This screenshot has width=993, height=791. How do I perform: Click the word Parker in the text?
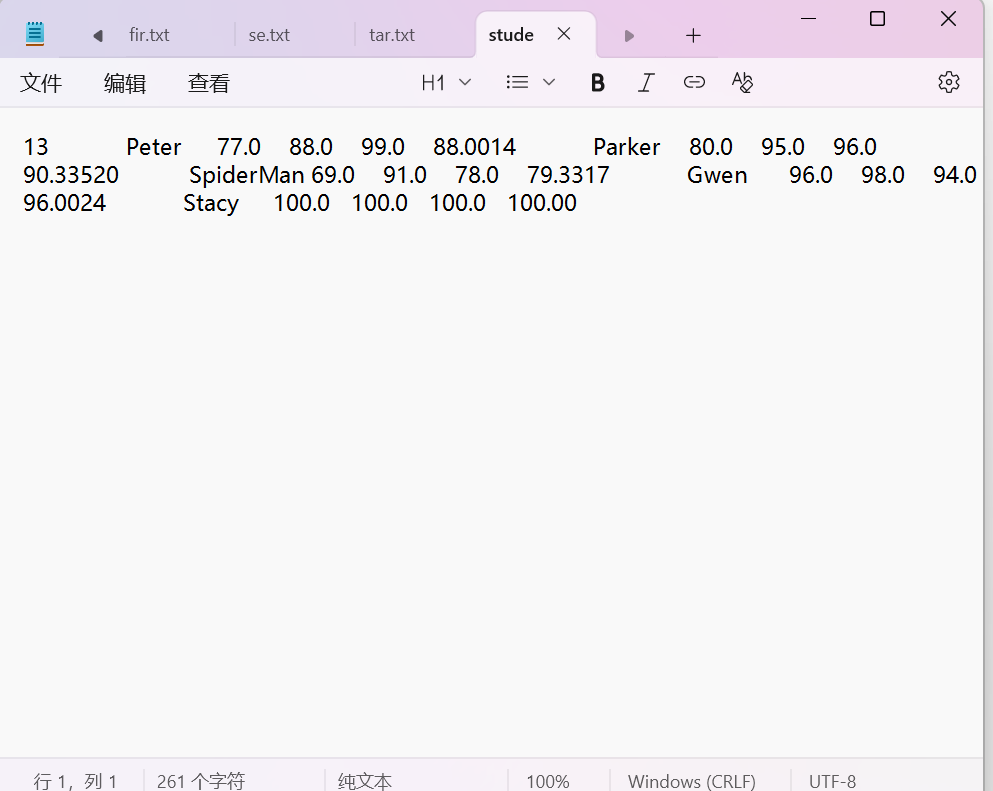[626, 147]
